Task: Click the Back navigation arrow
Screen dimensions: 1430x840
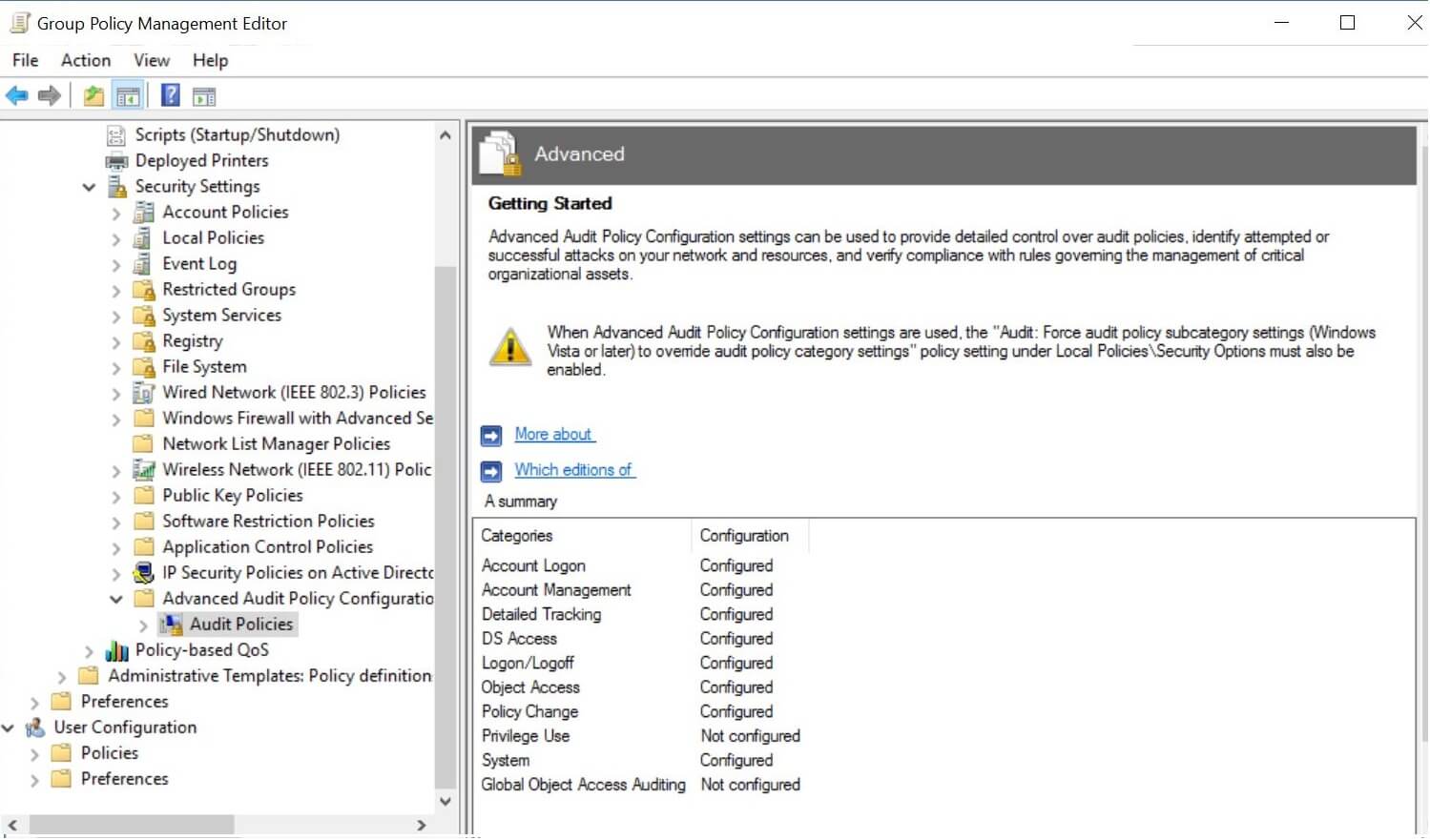Action: coord(15,94)
